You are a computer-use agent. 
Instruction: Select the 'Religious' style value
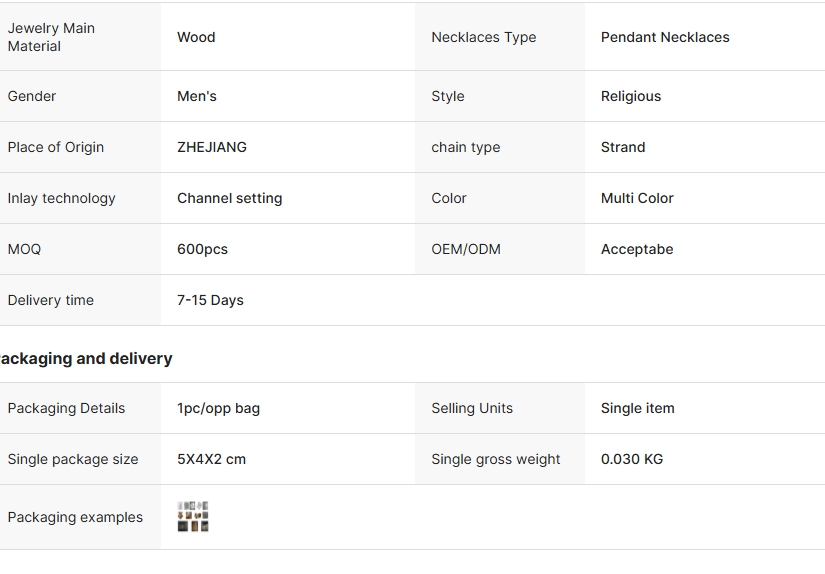pyautogui.click(x=631, y=96)
